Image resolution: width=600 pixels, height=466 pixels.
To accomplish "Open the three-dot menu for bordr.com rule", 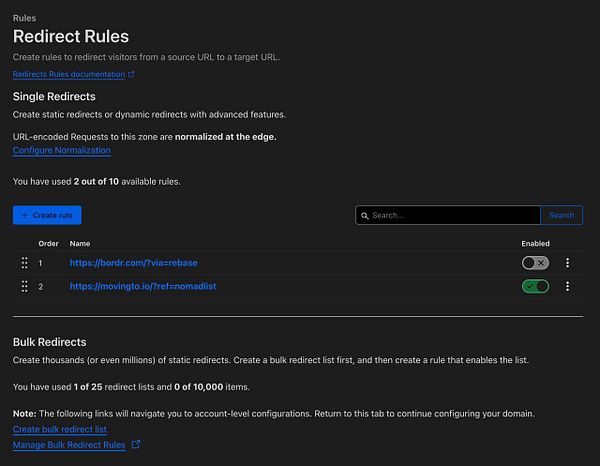I will click(x=567, y=263).
